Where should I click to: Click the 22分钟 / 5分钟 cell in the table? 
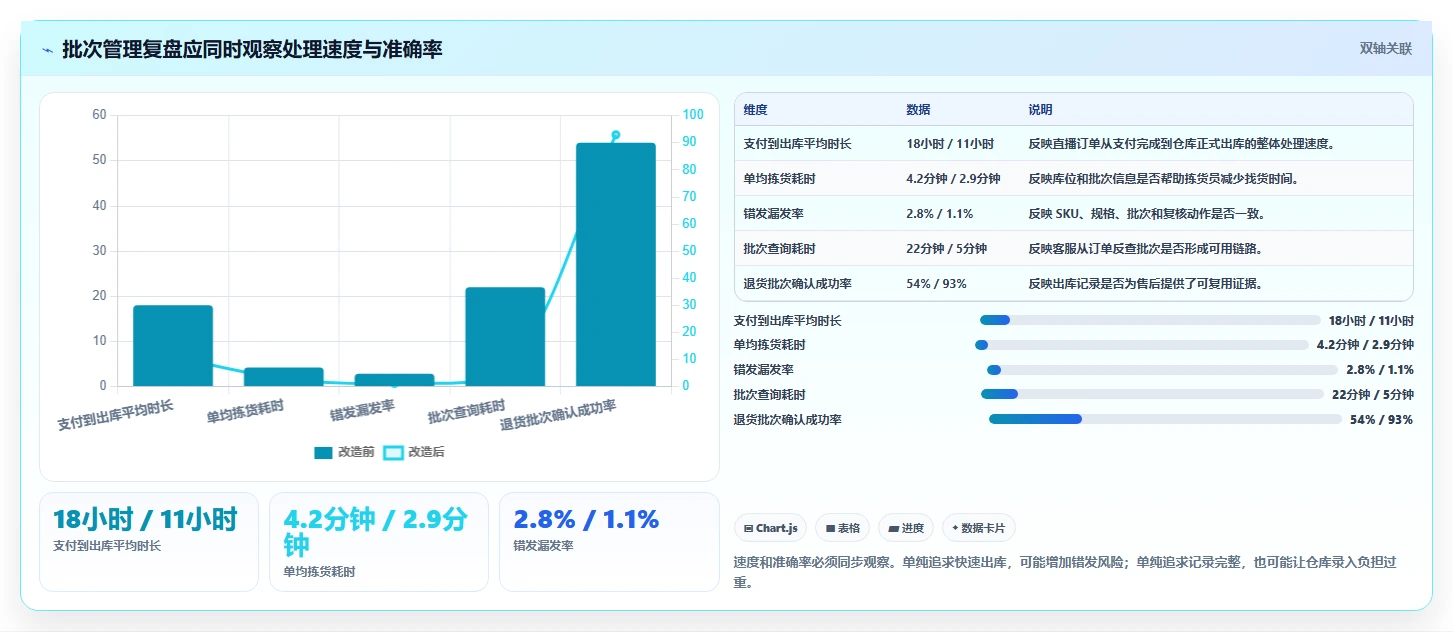tap(946, 249)
